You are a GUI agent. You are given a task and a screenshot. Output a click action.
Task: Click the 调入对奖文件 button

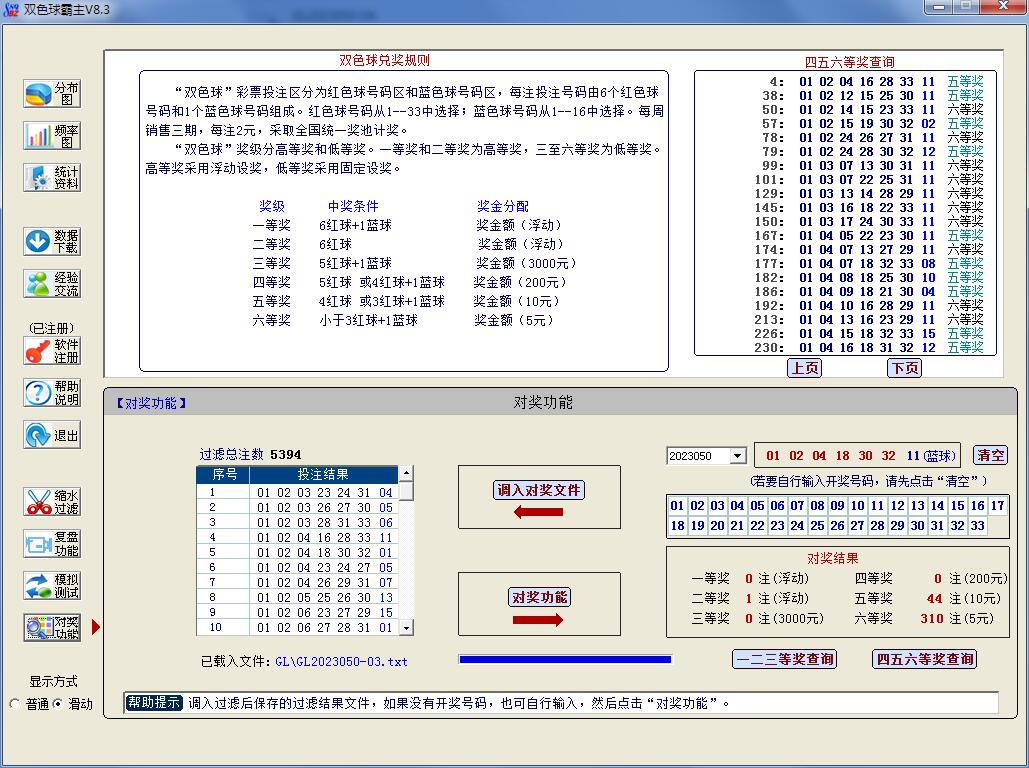540,490
